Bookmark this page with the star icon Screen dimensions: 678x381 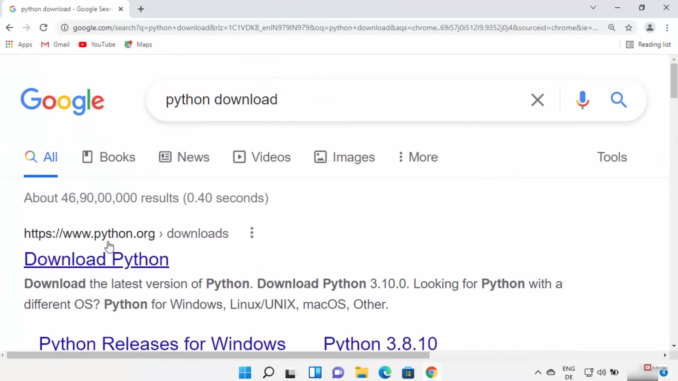click(629, 28)
